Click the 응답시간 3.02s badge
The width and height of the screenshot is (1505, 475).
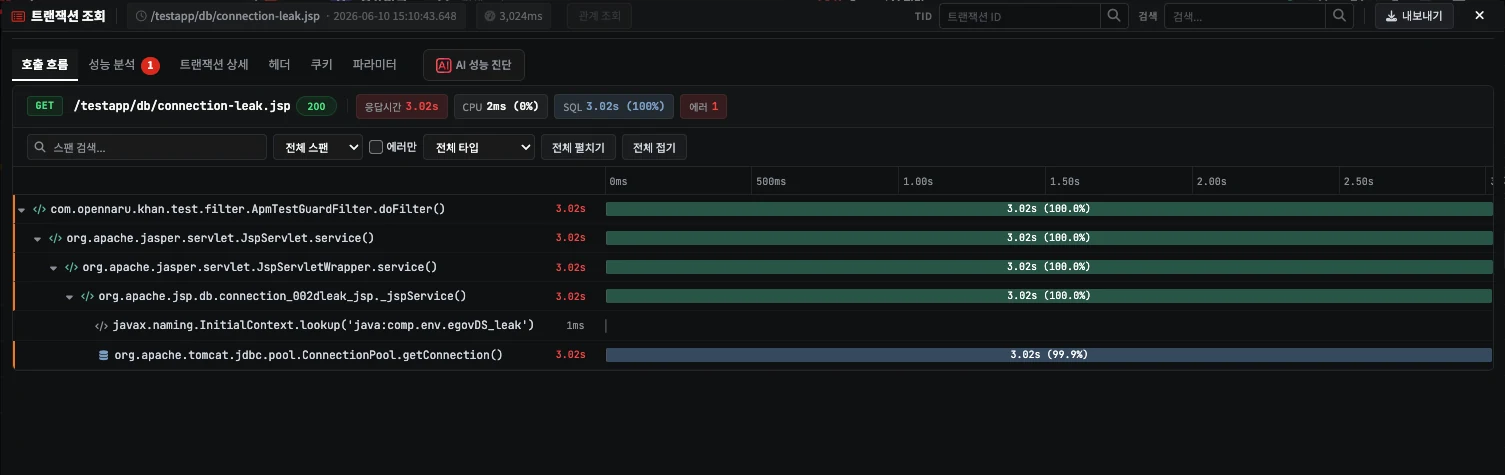click(x=401, y=106)
